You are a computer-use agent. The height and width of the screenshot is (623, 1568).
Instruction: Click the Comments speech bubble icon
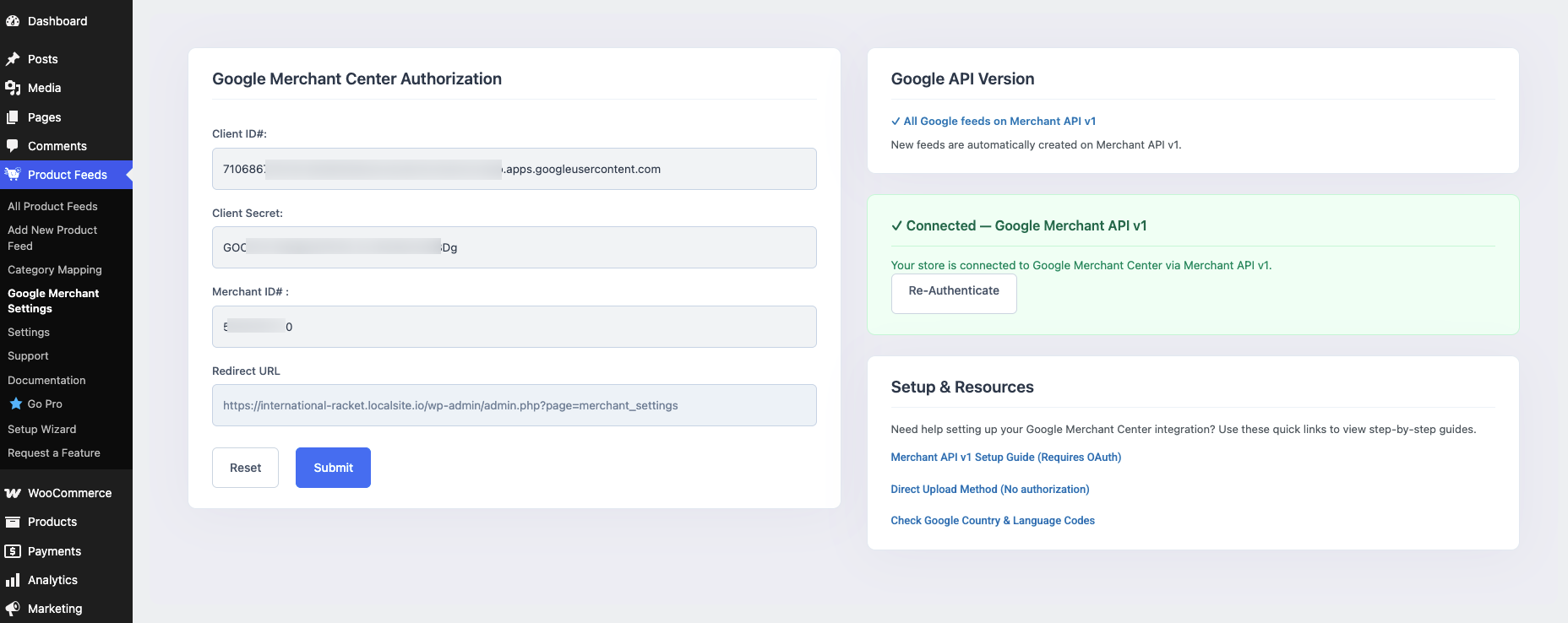13,146
